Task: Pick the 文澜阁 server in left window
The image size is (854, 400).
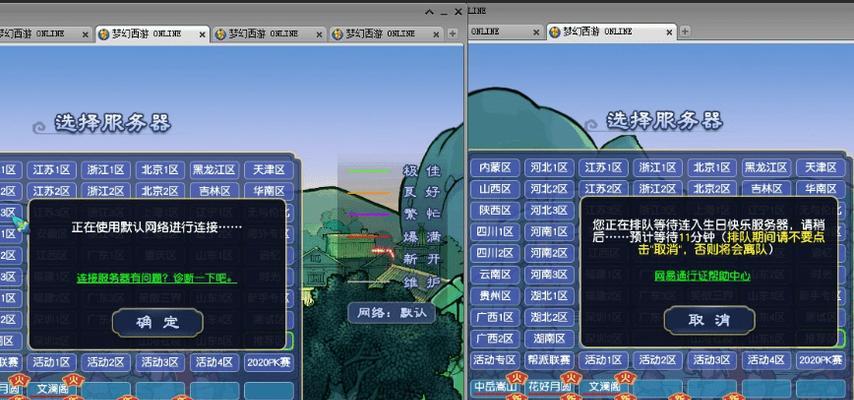Action: pos(52,389)
